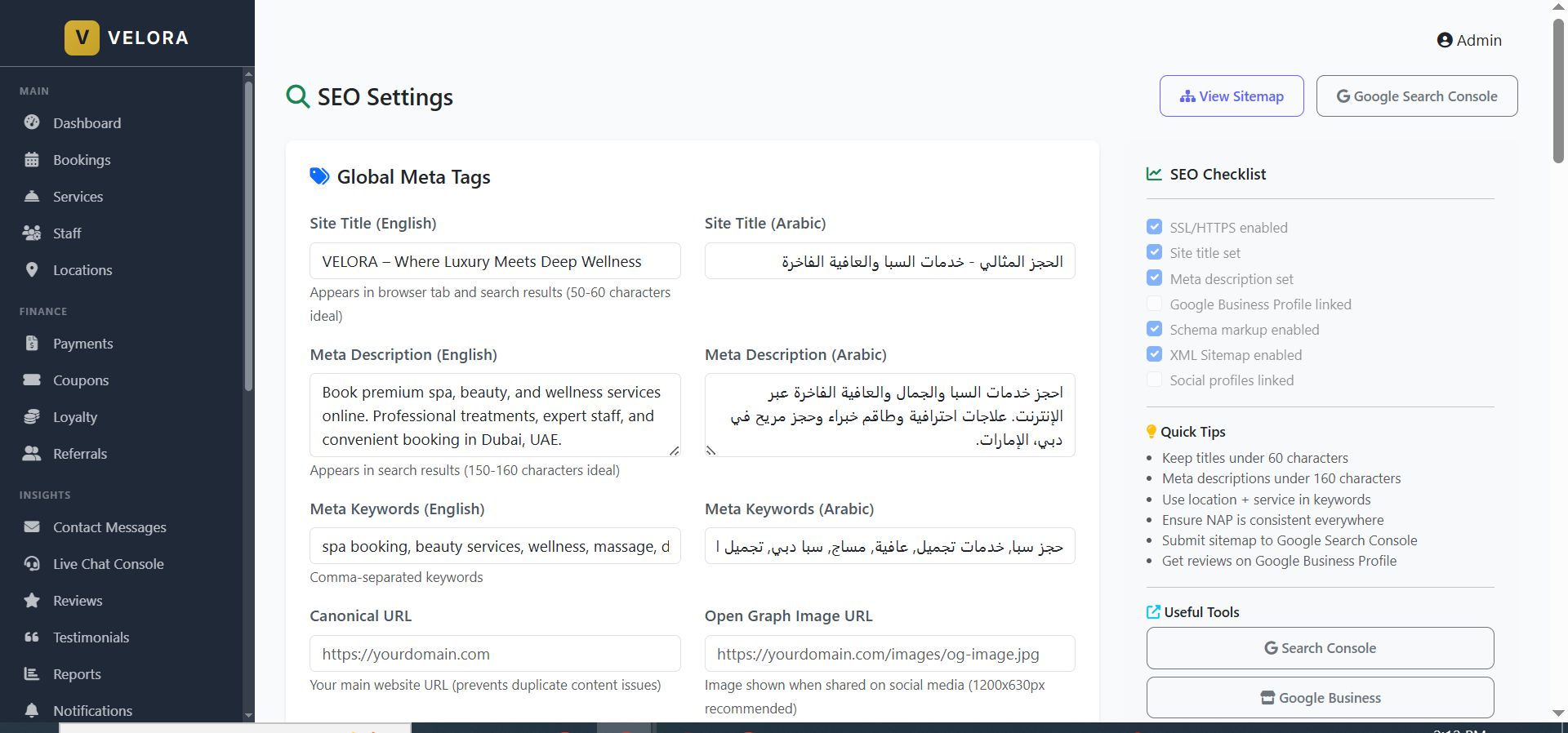Enable the Google Business Profile linked checkbox
This screenshot has width=1568, height=733.
tap(1154, 304)
